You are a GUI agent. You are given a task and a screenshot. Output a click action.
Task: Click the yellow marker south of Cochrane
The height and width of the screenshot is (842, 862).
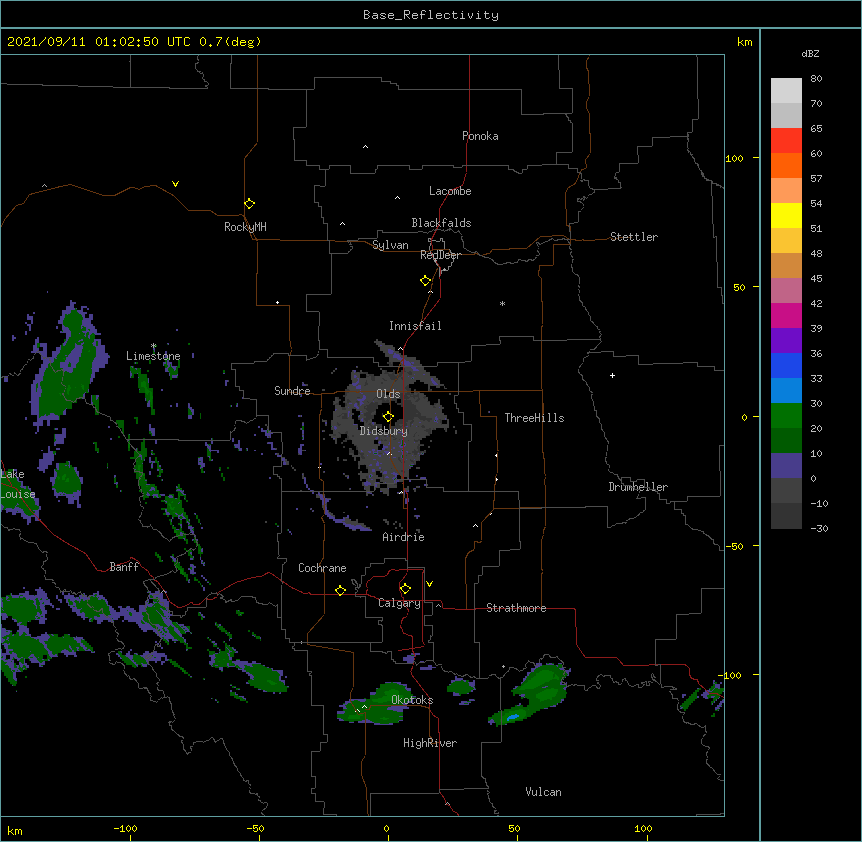click(x=340, y=590)
